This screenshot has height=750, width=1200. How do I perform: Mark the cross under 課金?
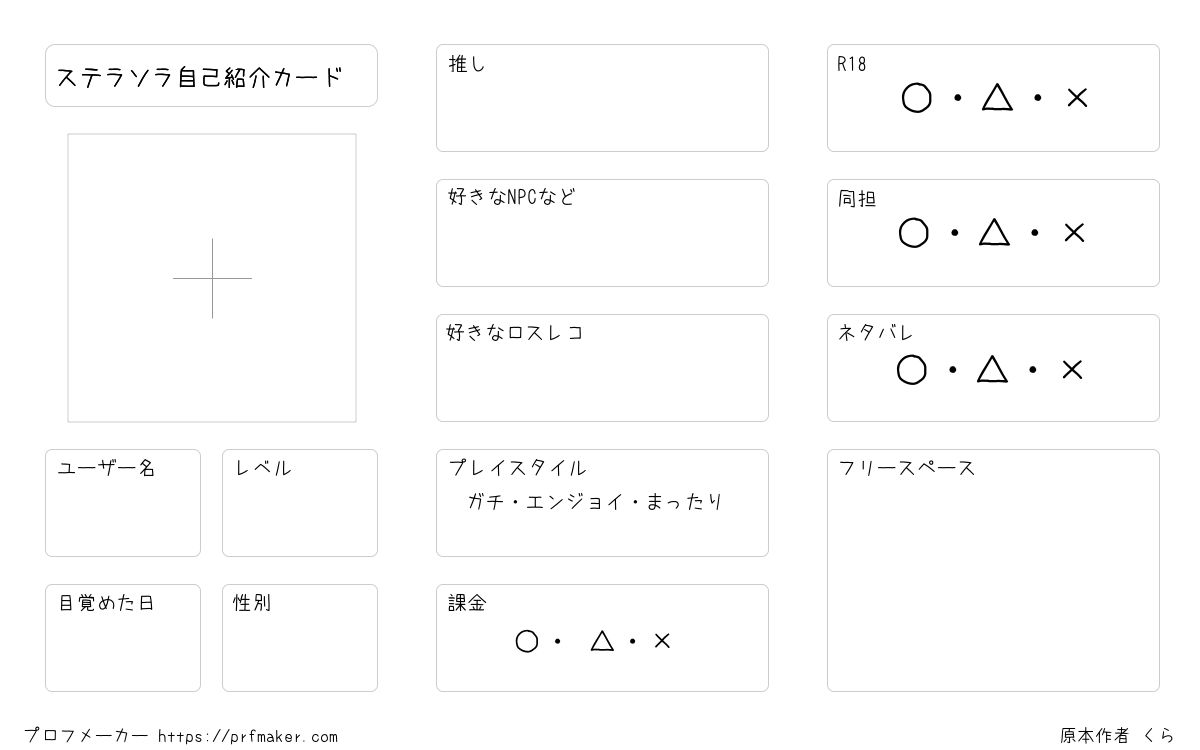coord(662,641)
